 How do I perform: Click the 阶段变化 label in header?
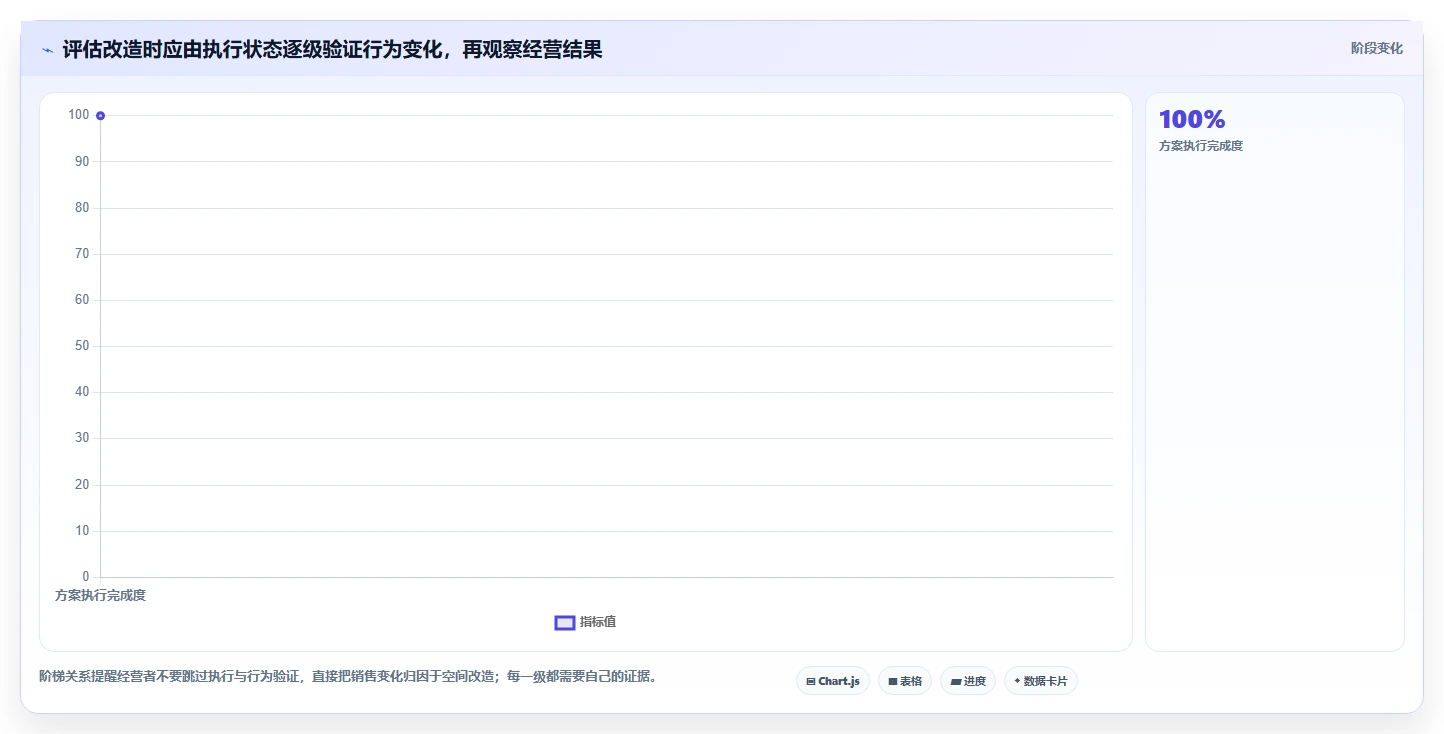pyautogui.click(x=1376, y=48)
